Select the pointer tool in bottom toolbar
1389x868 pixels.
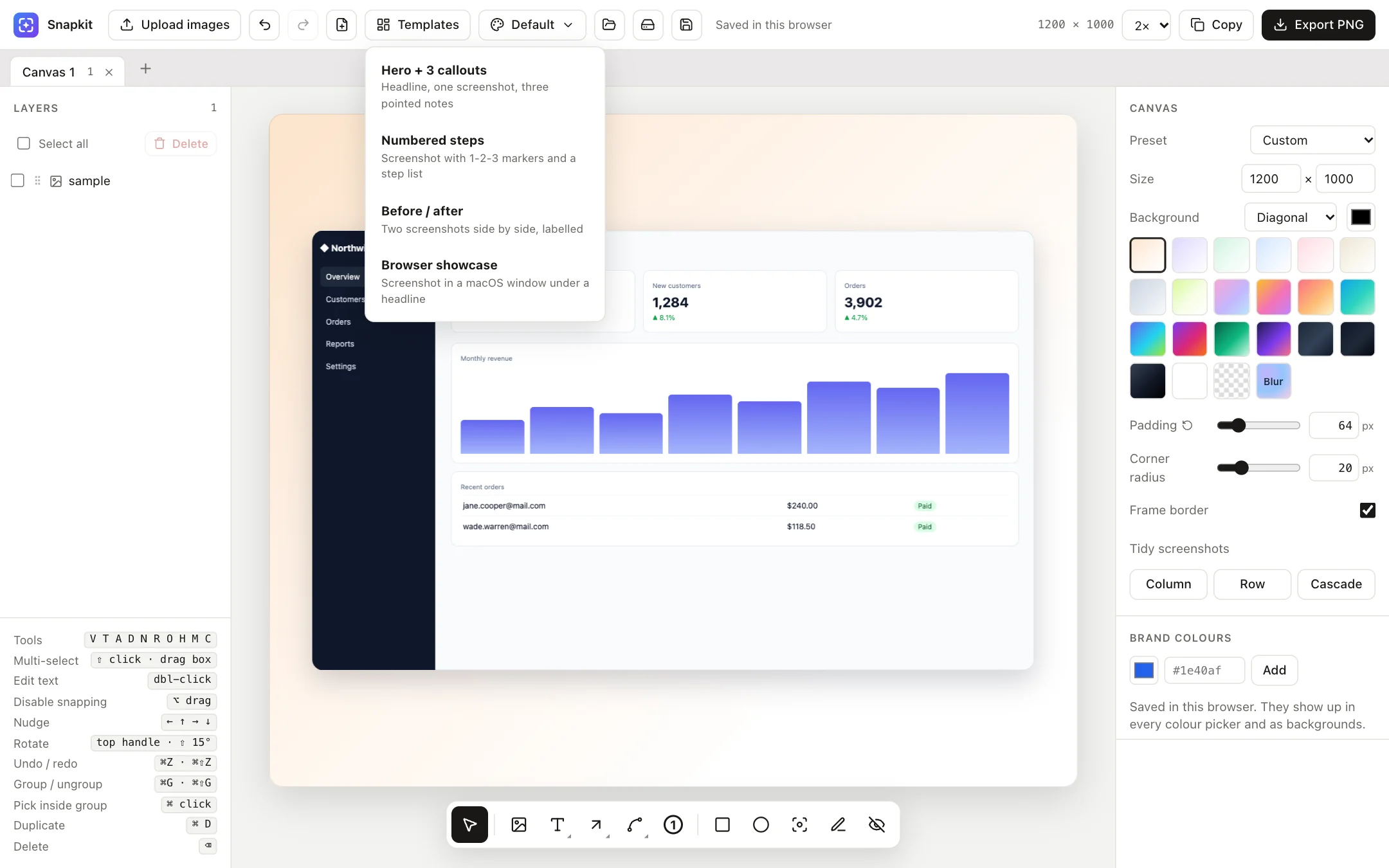[x=469, y=824]
